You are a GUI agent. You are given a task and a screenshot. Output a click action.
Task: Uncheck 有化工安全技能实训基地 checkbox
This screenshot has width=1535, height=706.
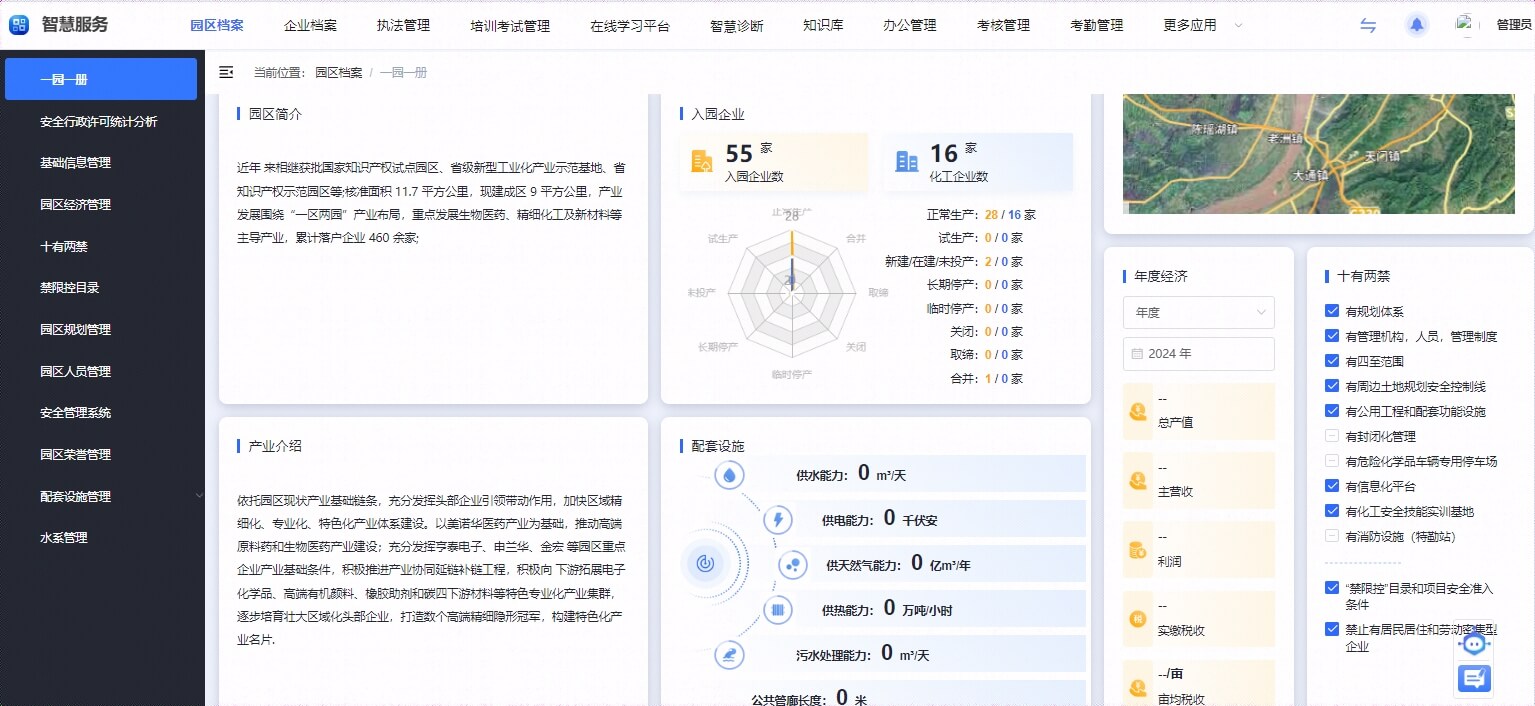click(1331, 511)
